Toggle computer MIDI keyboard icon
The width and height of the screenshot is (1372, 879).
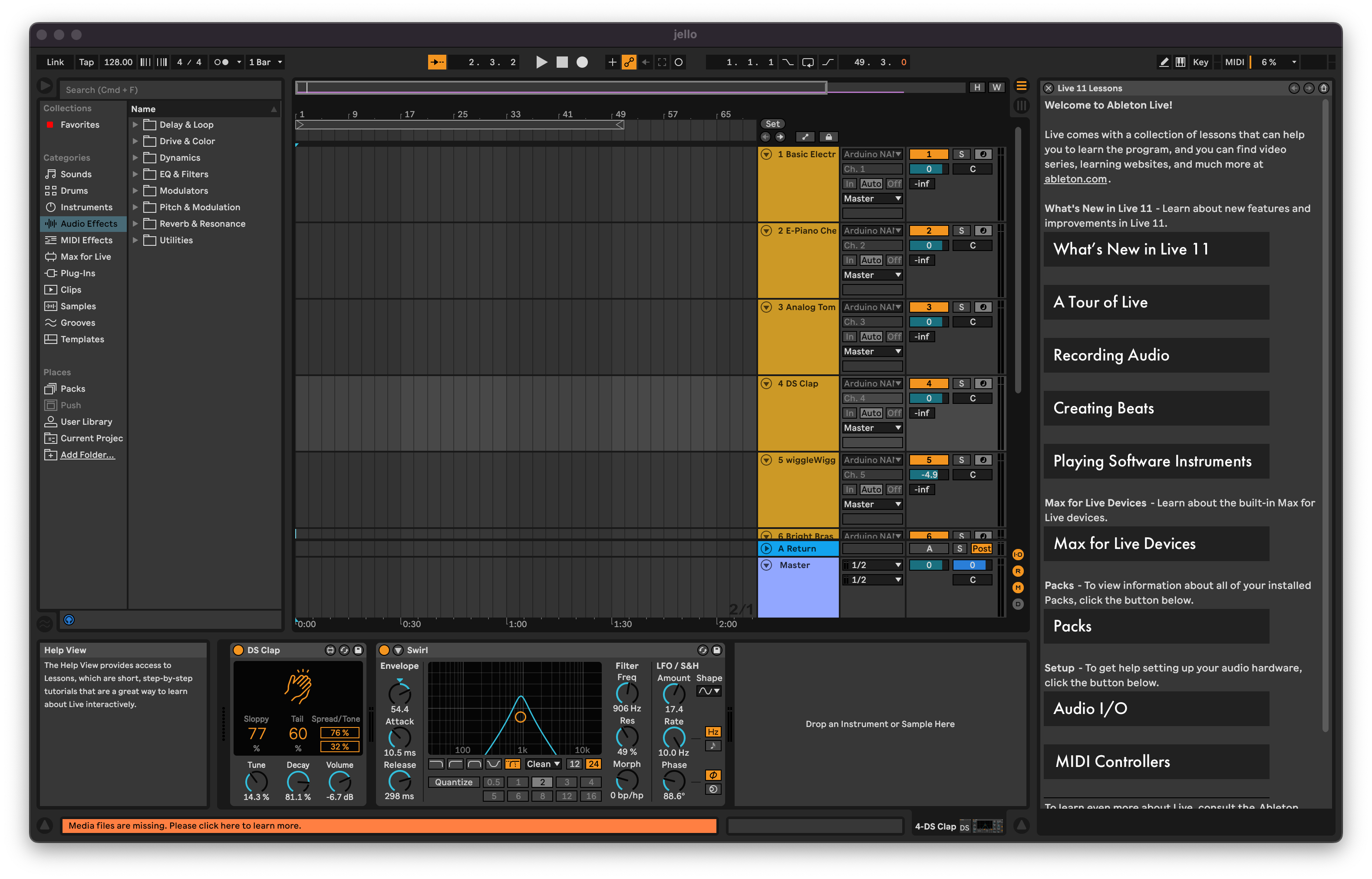[1181, 62]
